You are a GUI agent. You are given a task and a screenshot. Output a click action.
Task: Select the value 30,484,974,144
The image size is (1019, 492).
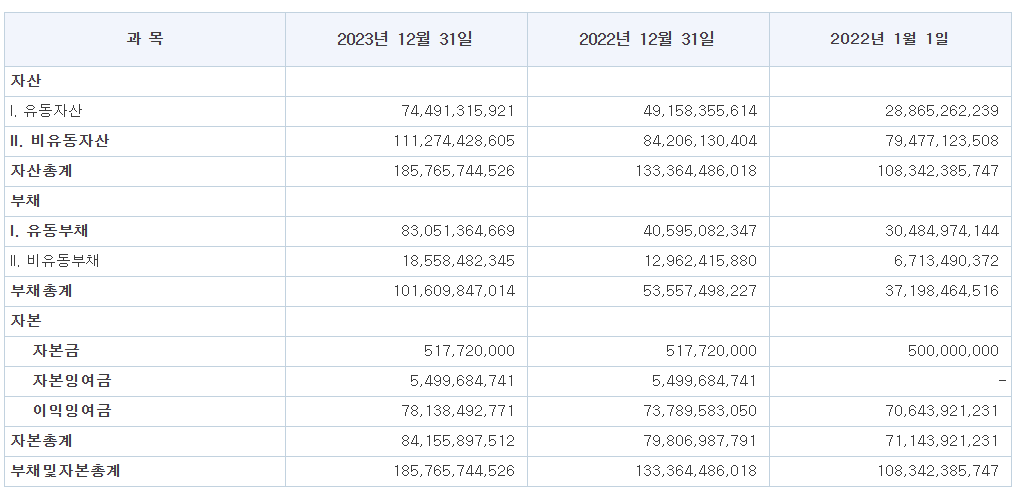click(x=942, y=231)
